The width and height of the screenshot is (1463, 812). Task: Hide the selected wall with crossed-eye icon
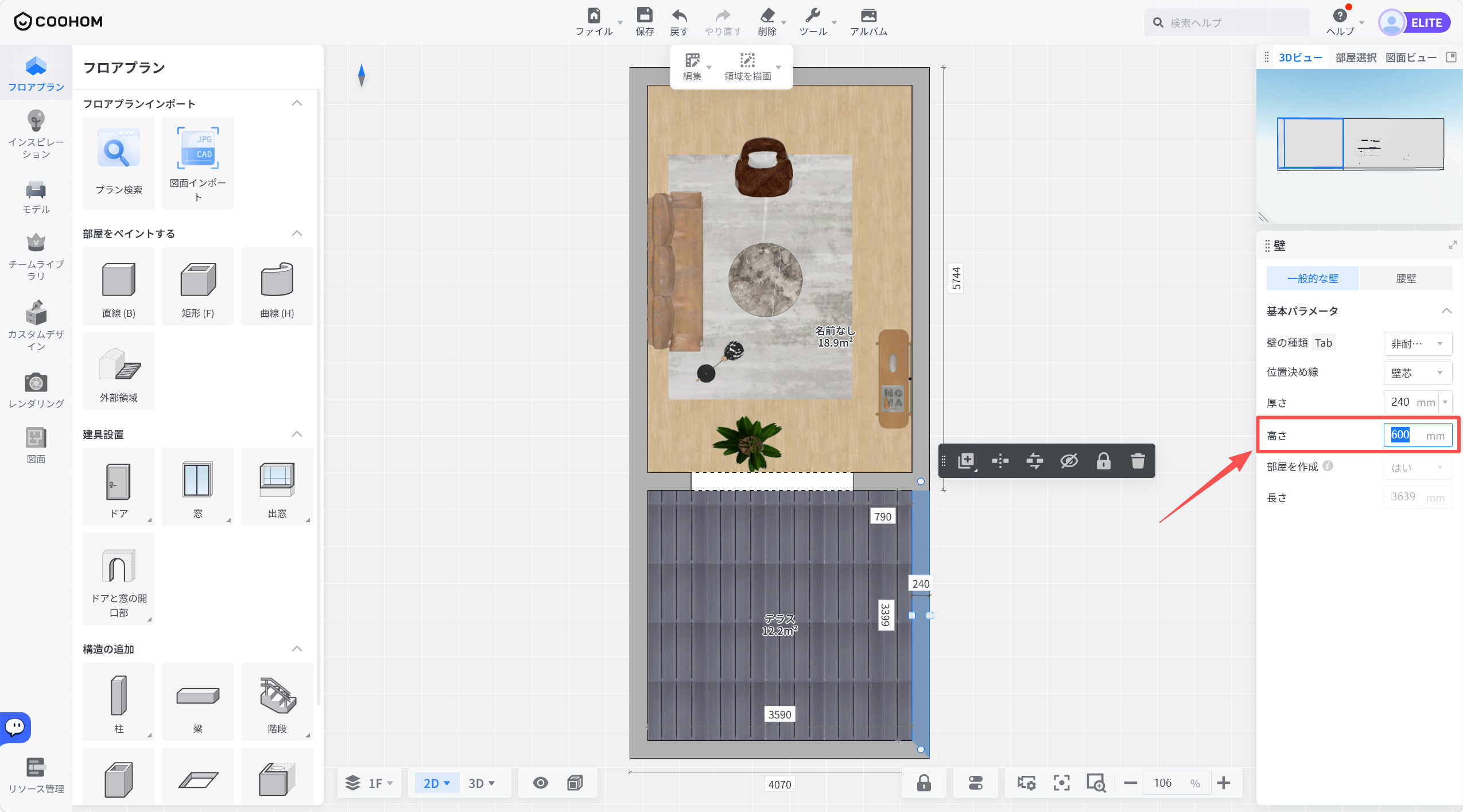[x=1069, y=461]
